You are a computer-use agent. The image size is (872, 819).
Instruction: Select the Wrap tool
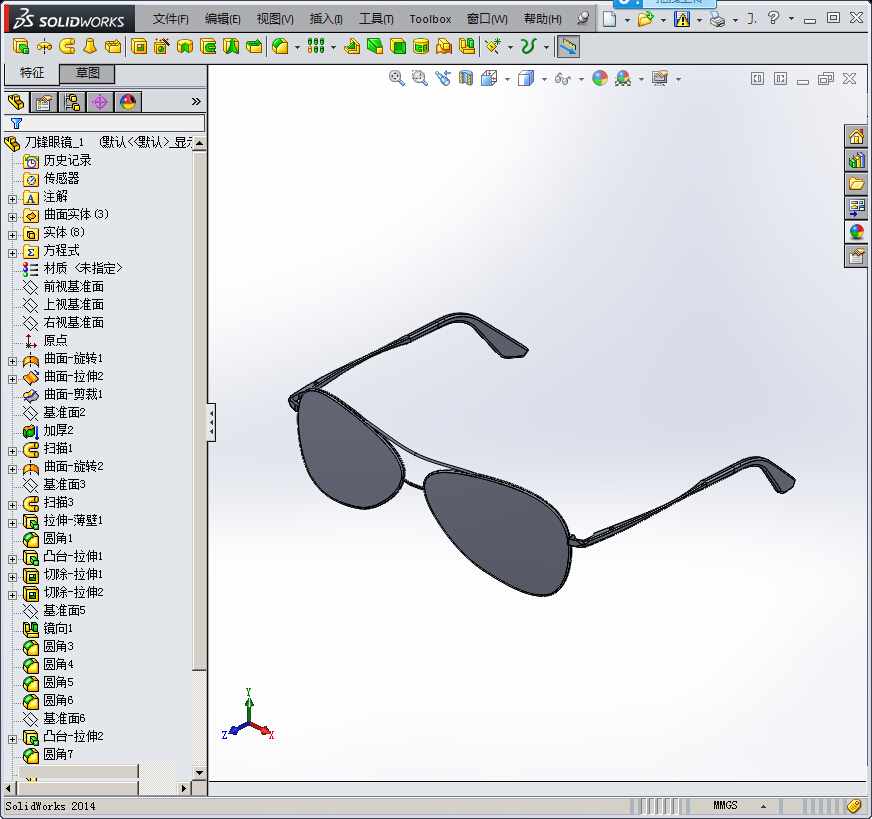pos(421,47)
